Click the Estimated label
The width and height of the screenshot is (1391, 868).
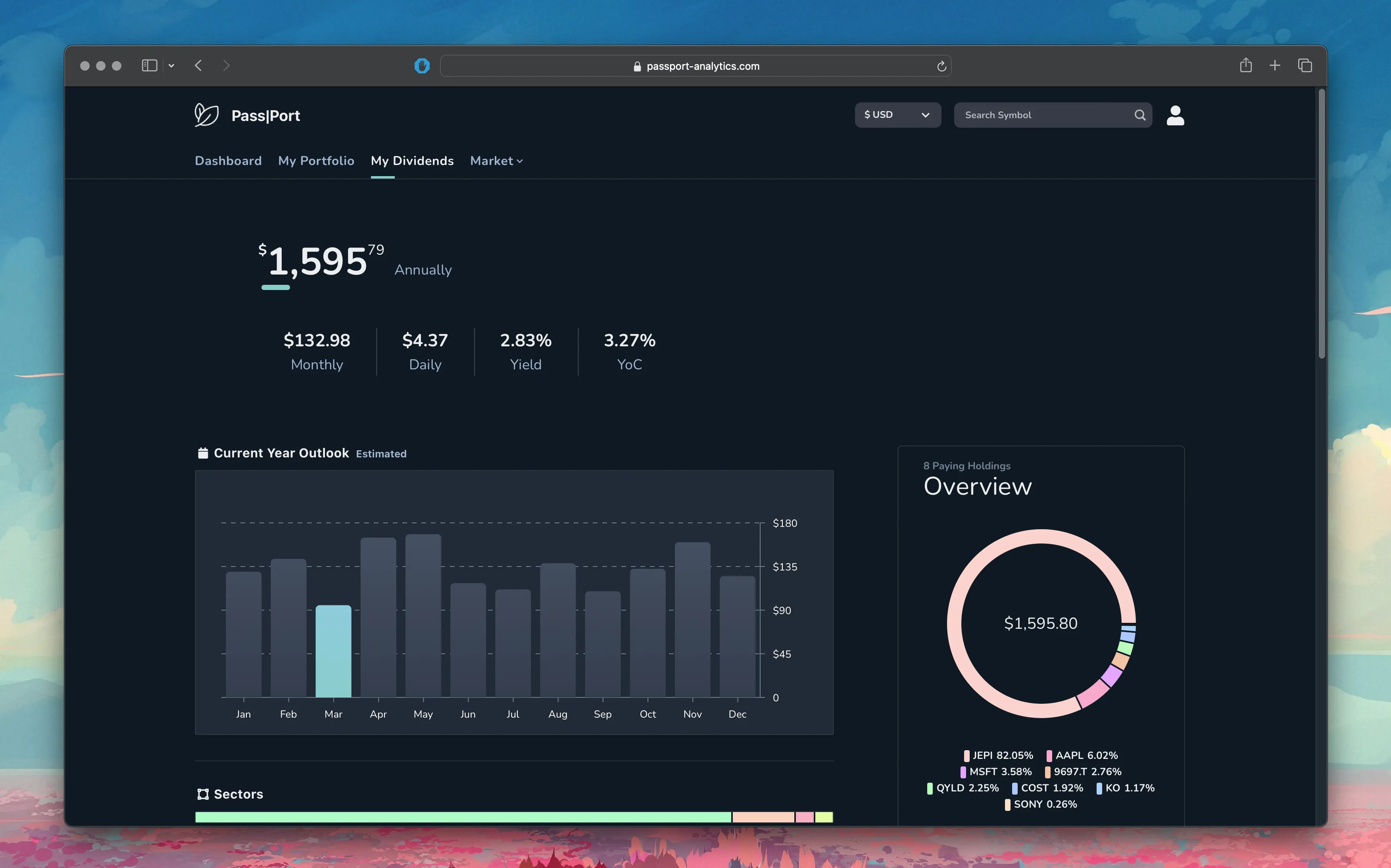pos(381,453)
